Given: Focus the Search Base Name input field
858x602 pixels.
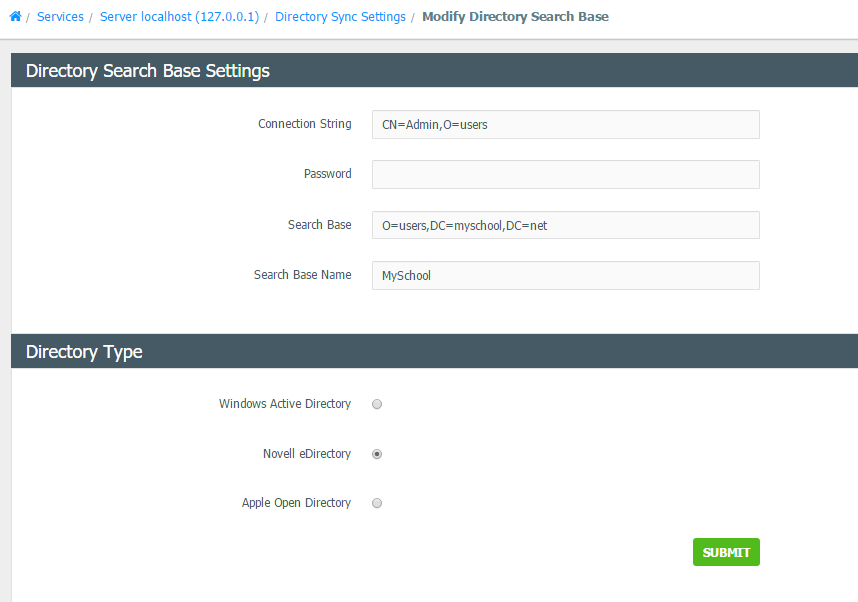Looking at the screenshot, I should coord(565,275).
